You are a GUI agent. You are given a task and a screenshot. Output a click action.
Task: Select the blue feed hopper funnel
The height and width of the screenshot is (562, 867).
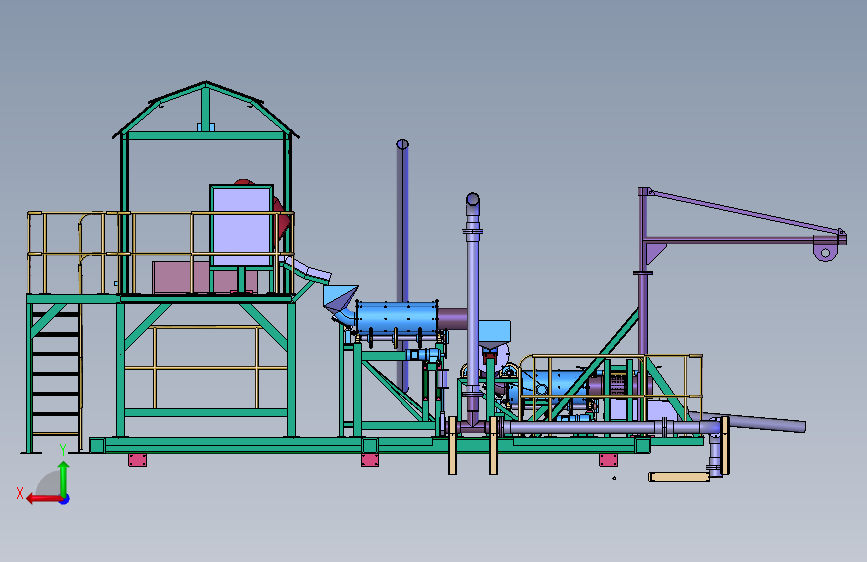pos(340,299)
